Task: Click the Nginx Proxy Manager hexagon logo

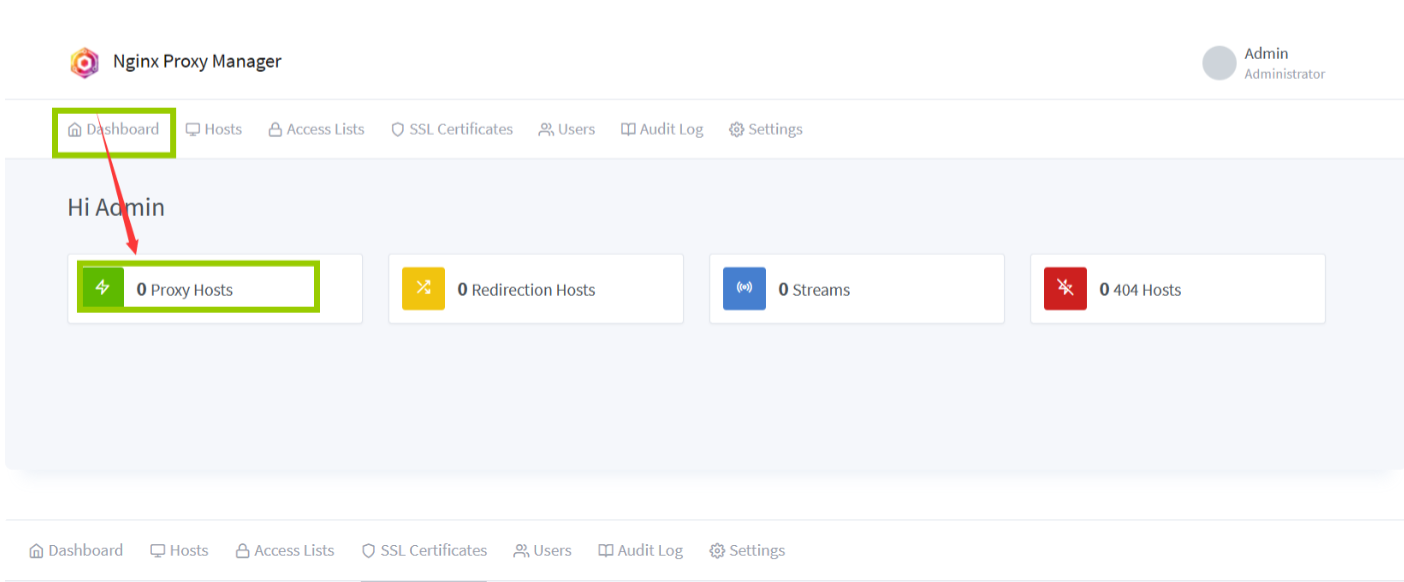Action: (x=85, y=62)
